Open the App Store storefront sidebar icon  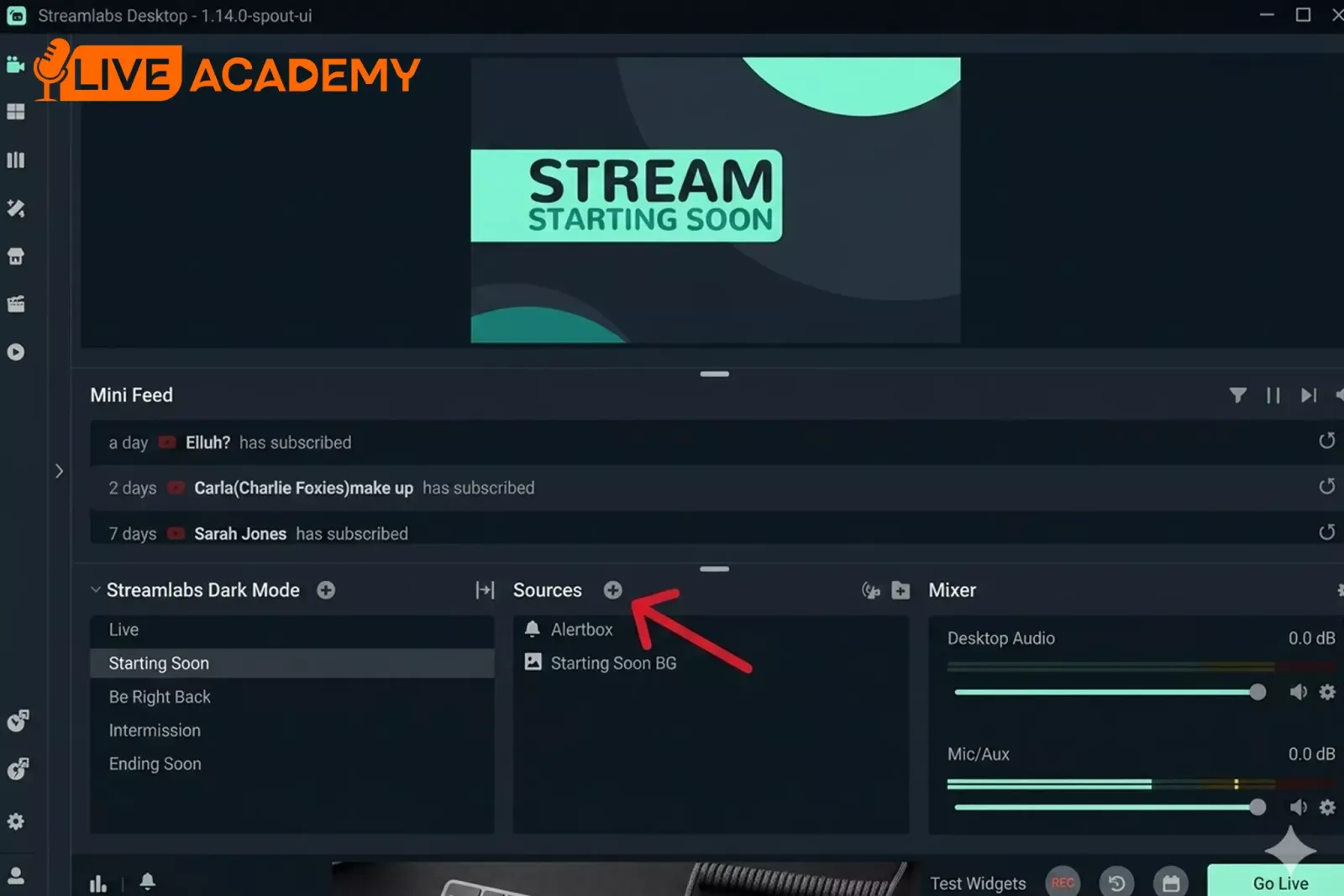[16, 256]
